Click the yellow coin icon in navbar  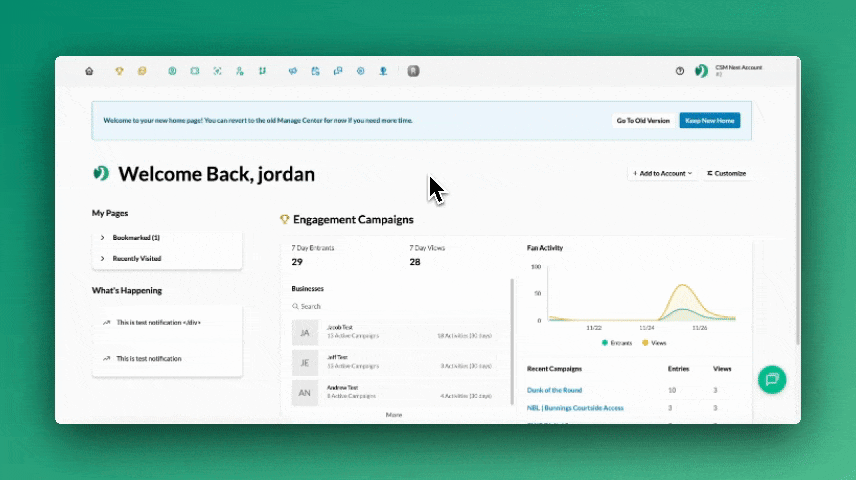(x=142, y=71)
